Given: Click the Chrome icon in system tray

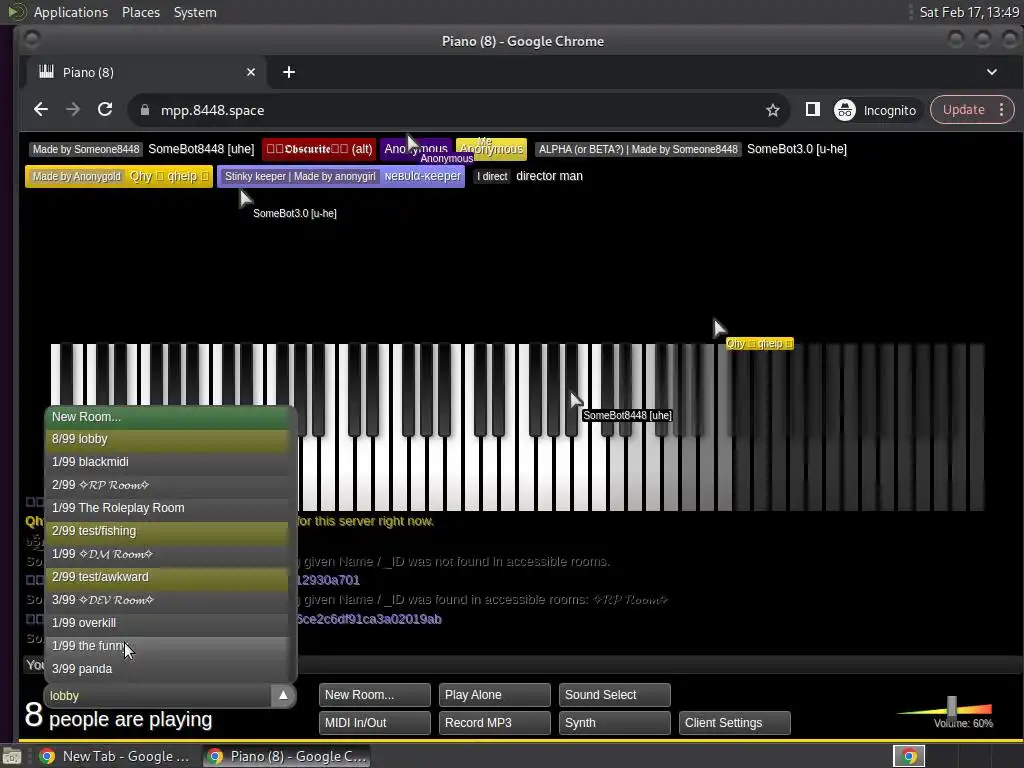Looking at the screenshot, I should 909,756.
